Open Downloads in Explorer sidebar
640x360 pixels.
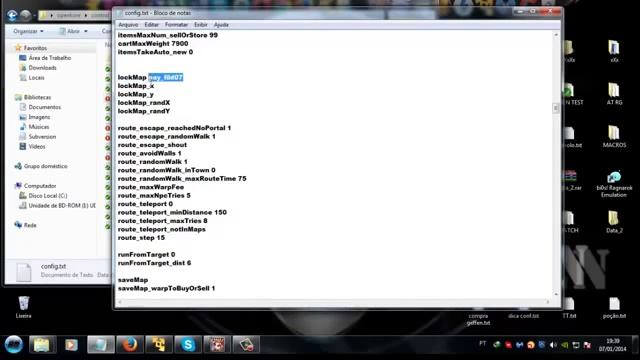pyautogui.click(x=42, y=68)
